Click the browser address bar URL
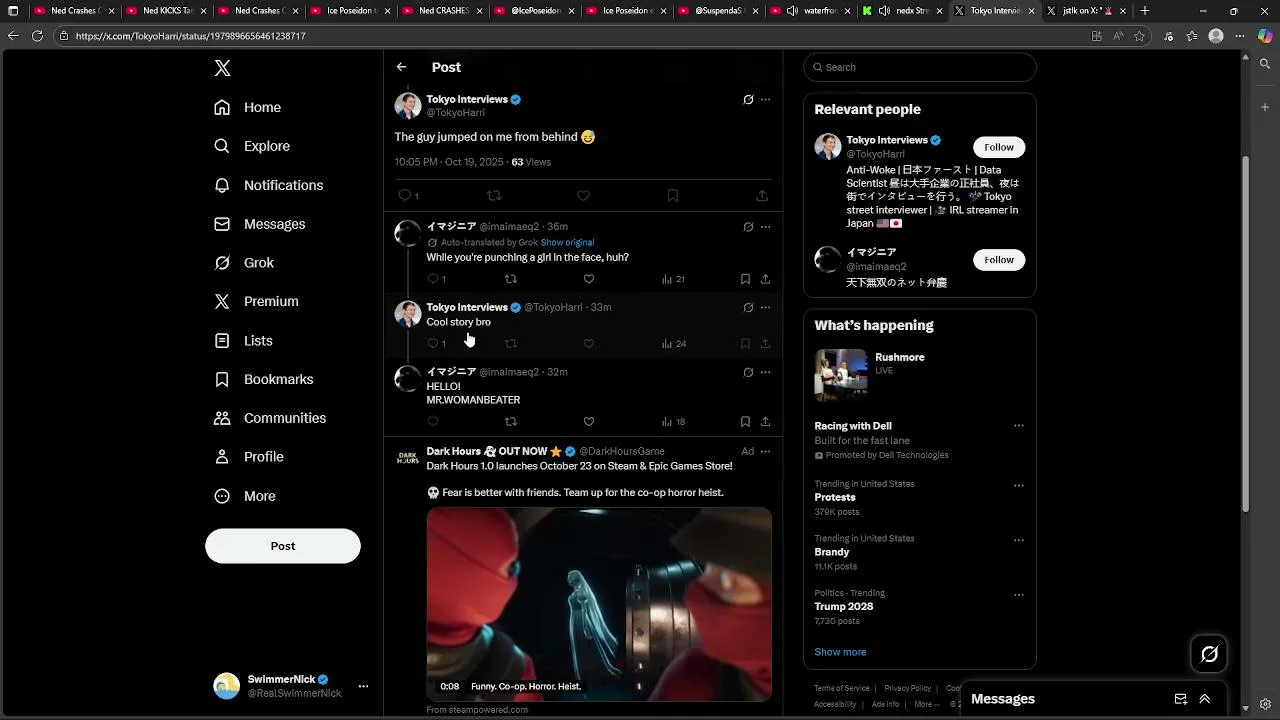Image resolution: width=1280 pixels, height=720 pixels. point(190,36)
